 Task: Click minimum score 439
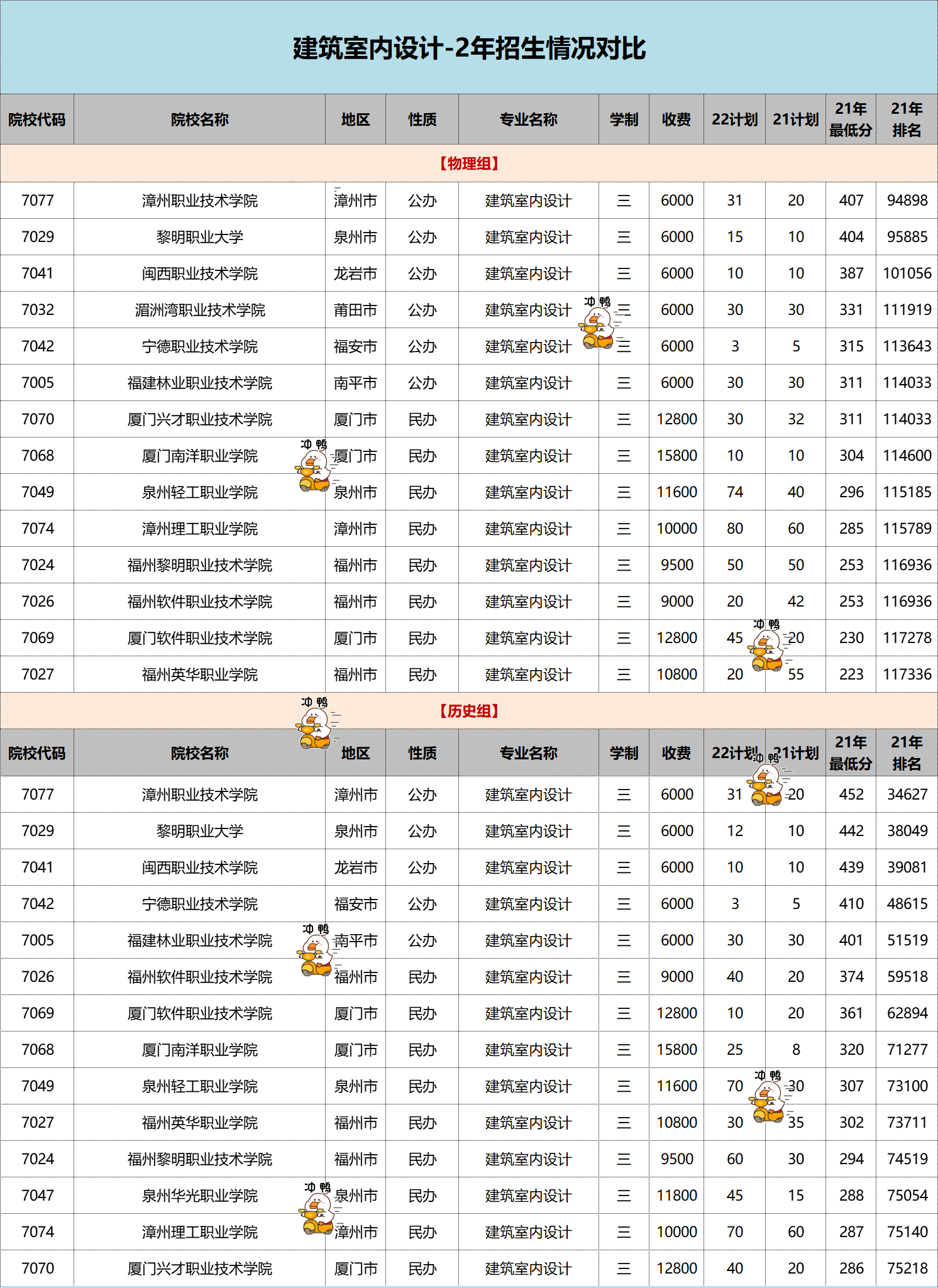[x=851, y=867]
